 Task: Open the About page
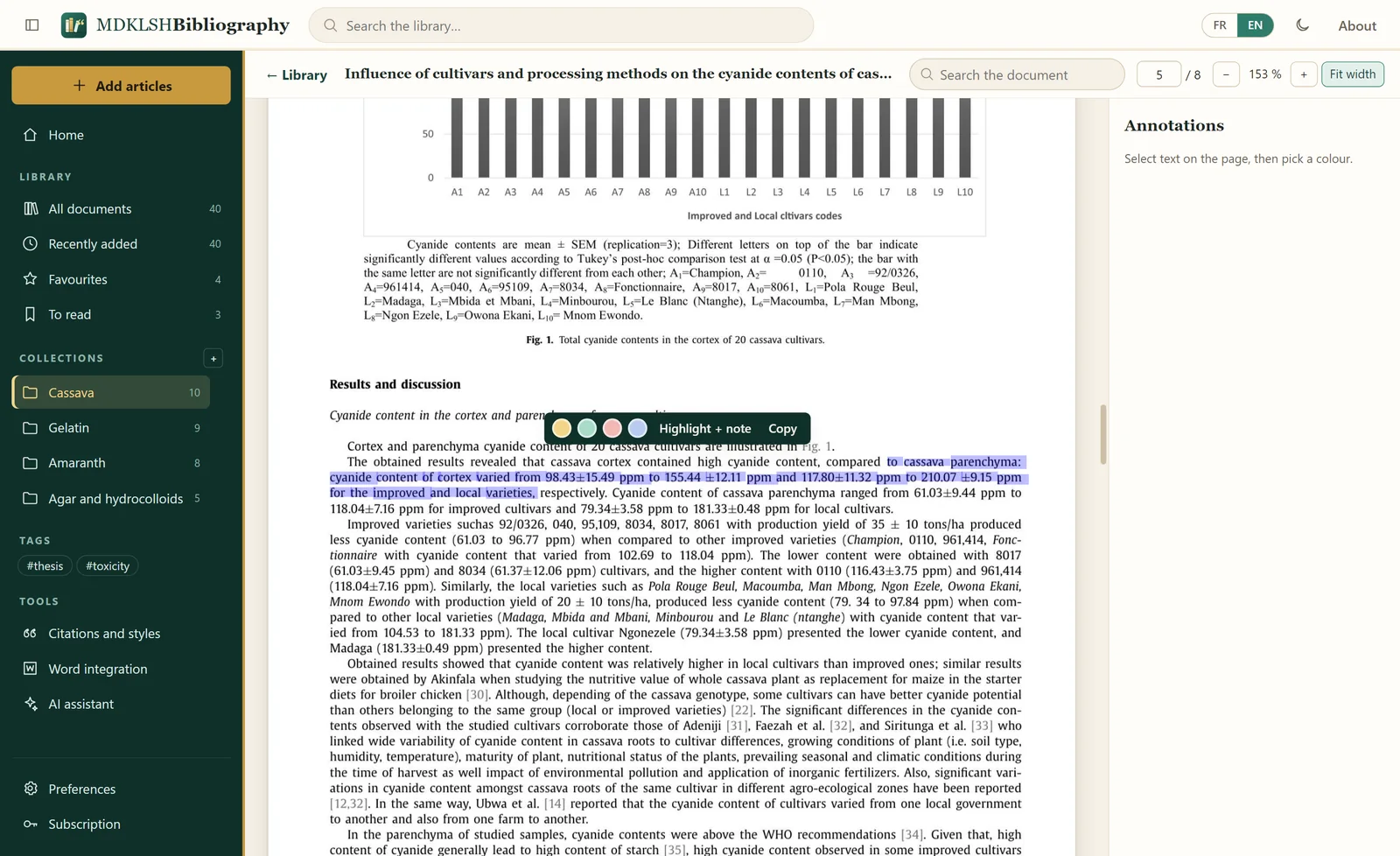[x=1356, y=25]
